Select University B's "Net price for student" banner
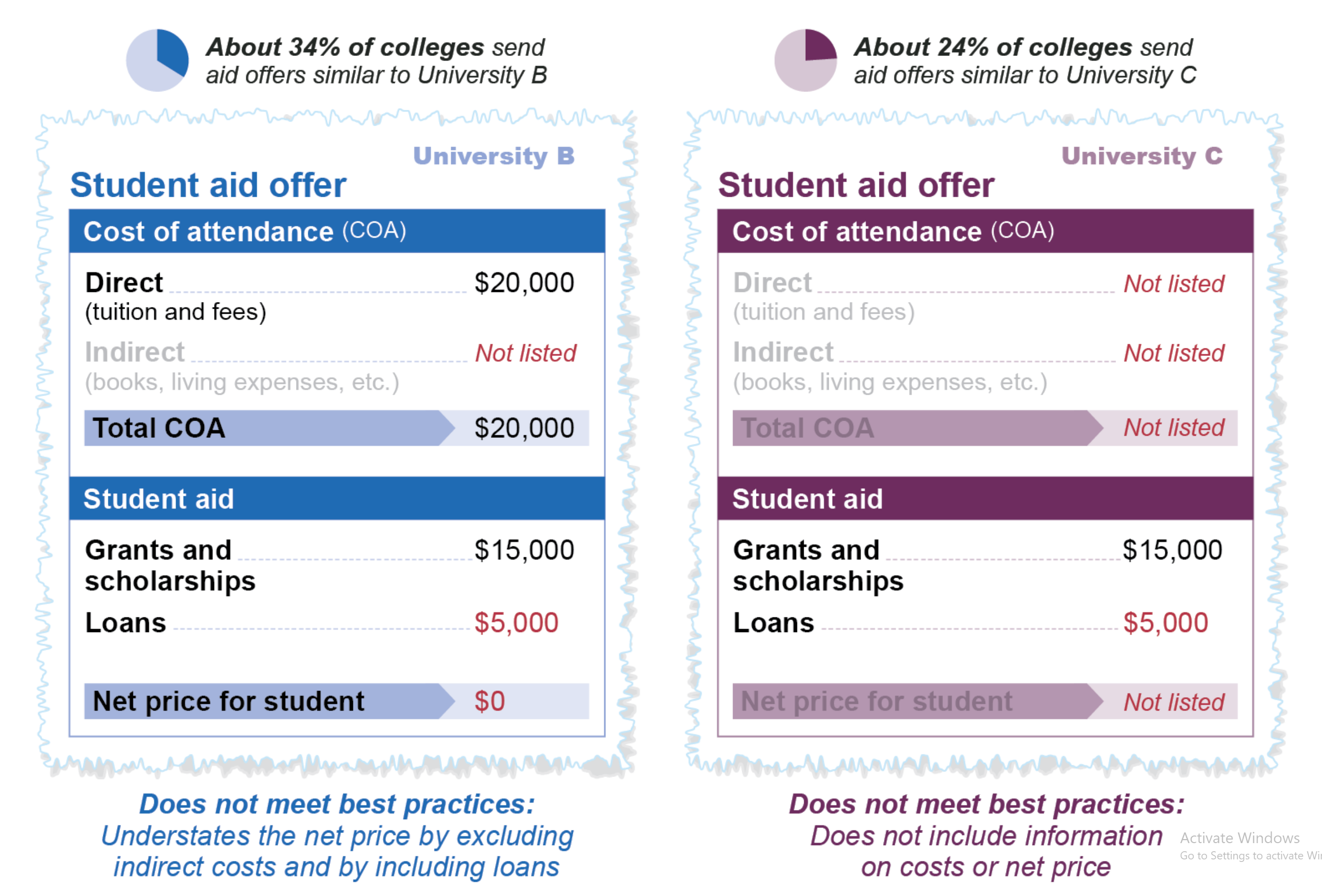 click(x=268, y=702)
